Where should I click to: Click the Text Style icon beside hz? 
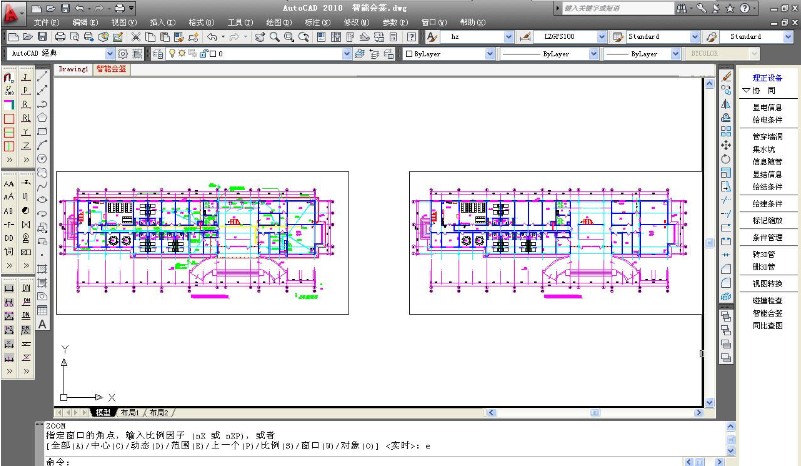coord(432,37)
